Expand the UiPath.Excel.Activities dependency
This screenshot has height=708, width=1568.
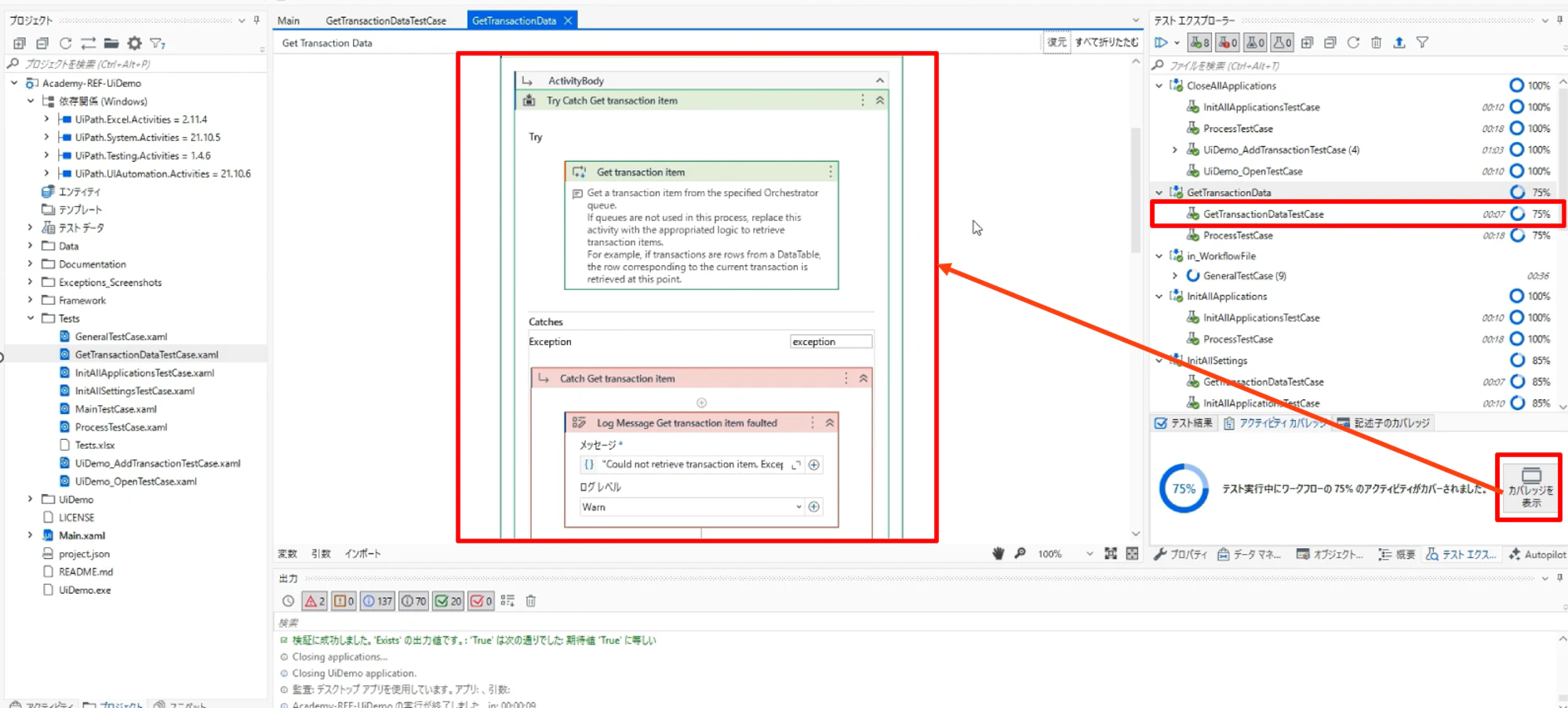click(46, 119)
